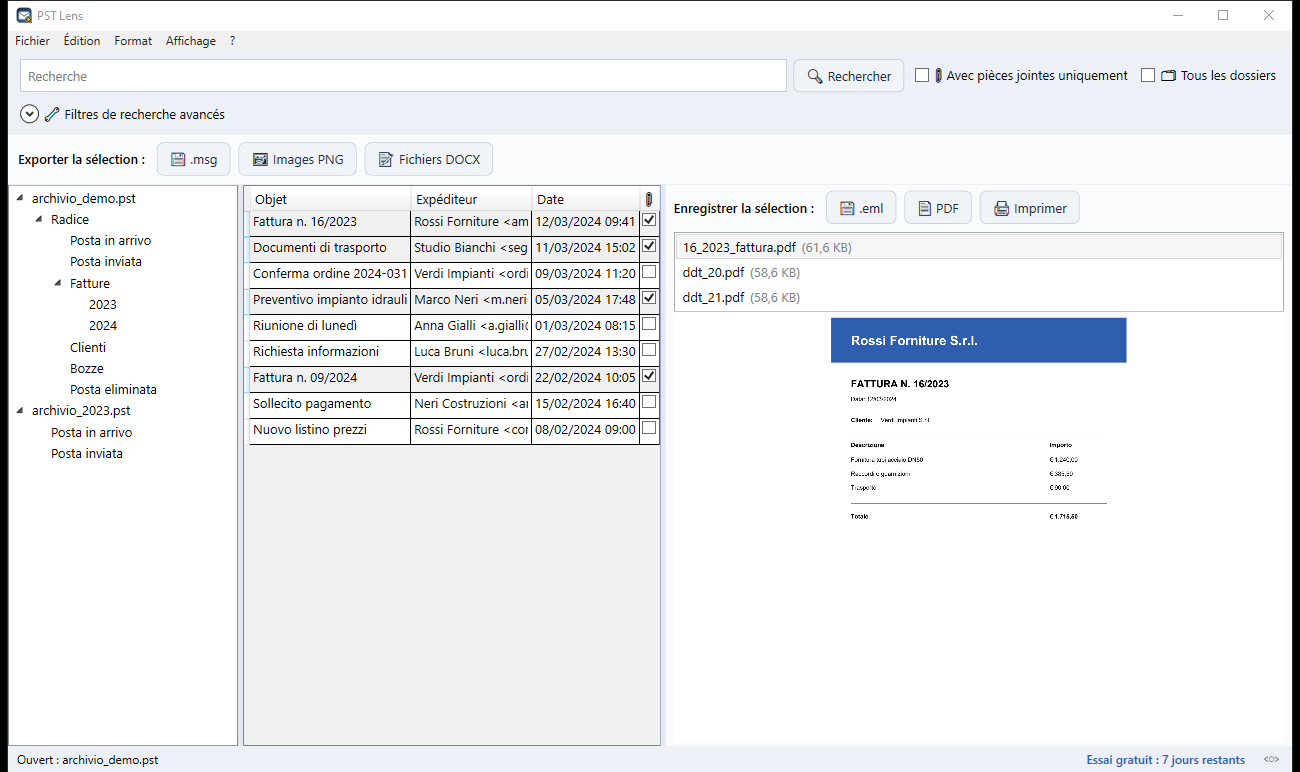1300x772 pixels.
Task: Sort emails by the Date column
Action: (586, 199)
